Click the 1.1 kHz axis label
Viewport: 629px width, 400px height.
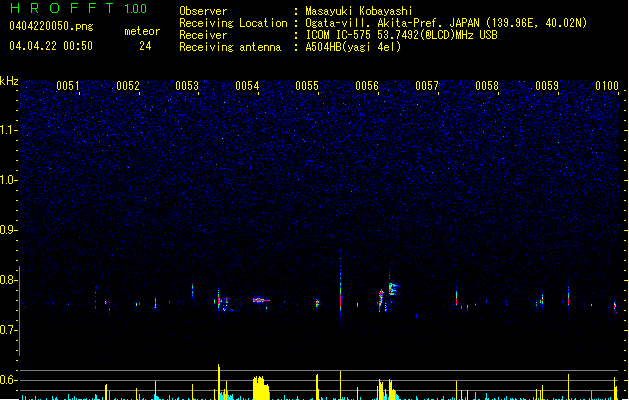(9, 130)
